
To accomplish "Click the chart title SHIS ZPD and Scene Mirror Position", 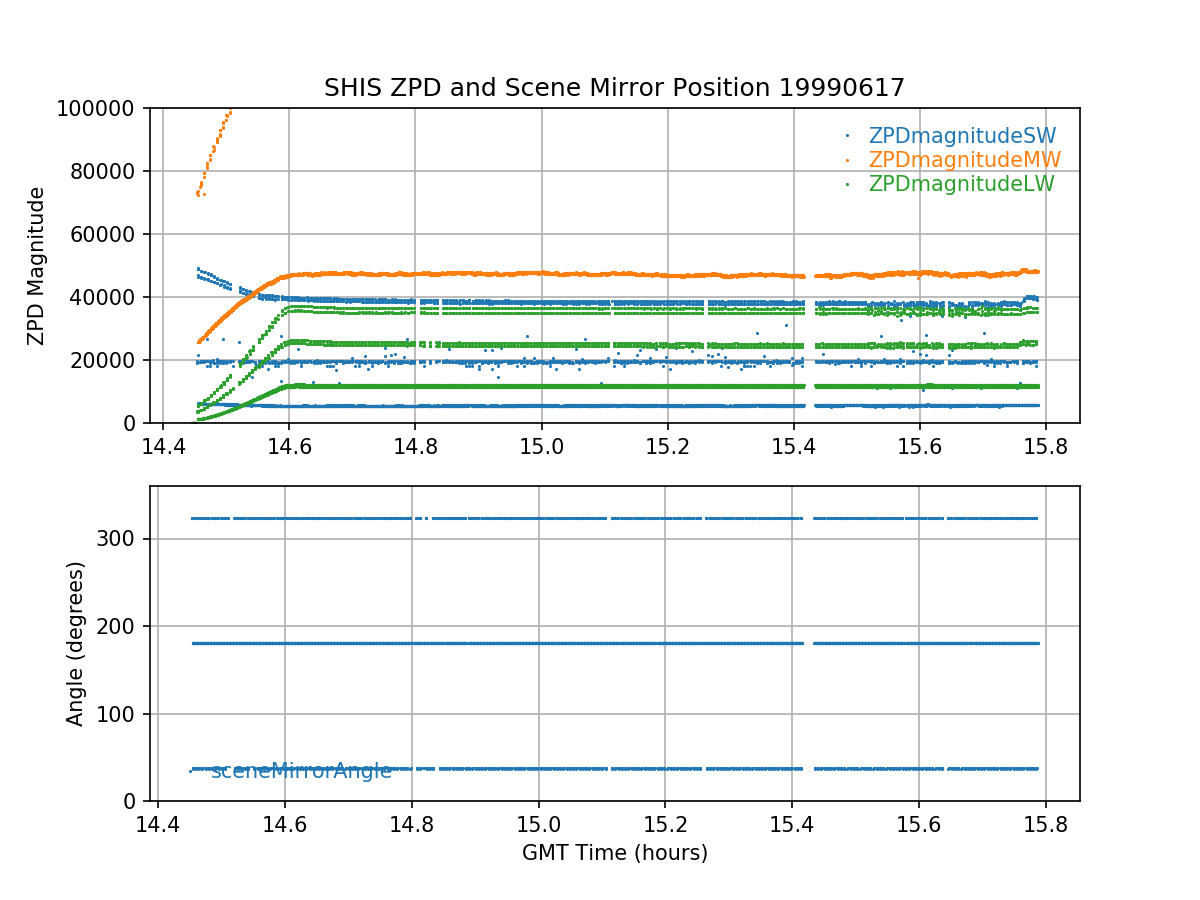I will [614, 88].
